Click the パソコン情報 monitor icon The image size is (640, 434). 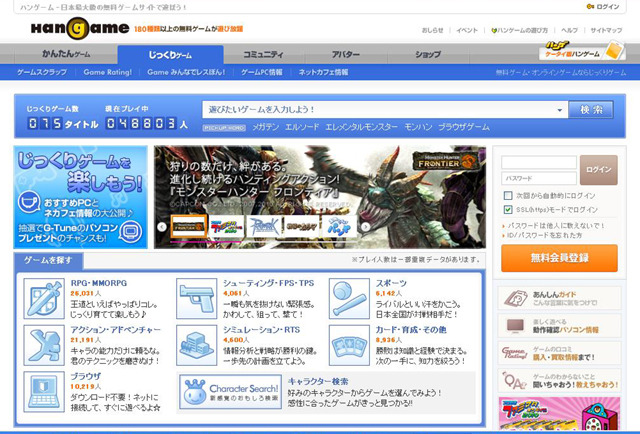516,325
